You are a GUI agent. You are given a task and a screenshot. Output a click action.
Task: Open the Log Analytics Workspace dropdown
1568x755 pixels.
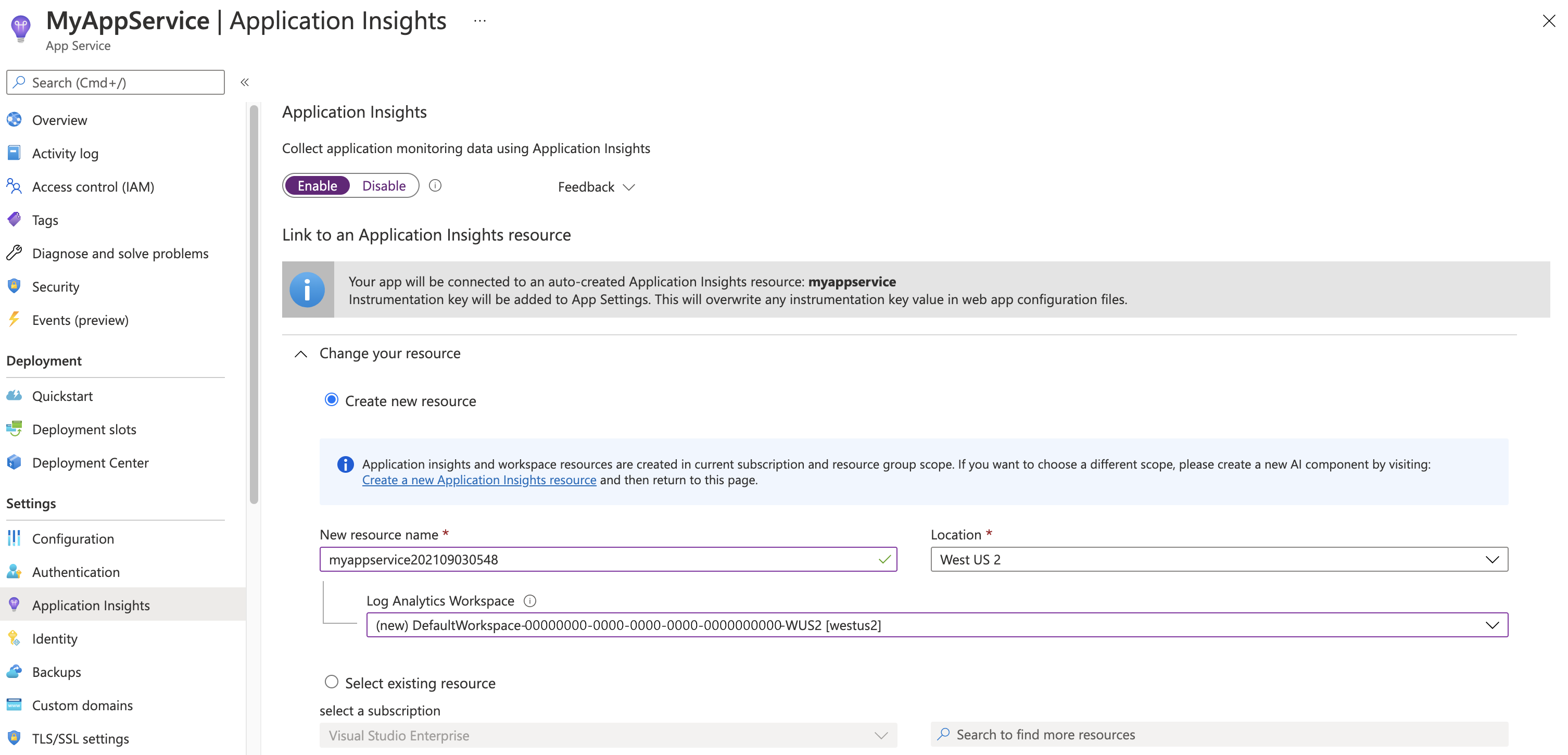pos(1492,625)
